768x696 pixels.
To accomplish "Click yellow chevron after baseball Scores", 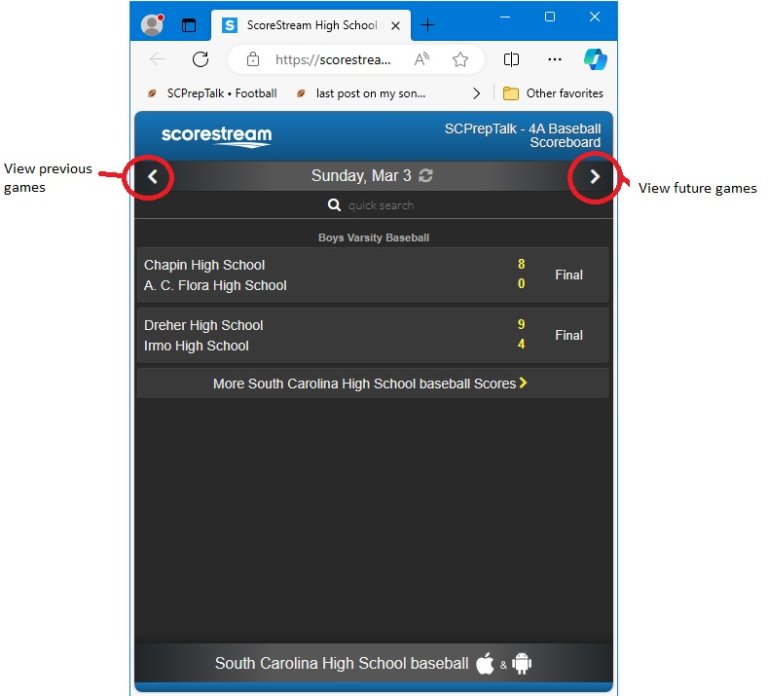I will tap(523, 383).
